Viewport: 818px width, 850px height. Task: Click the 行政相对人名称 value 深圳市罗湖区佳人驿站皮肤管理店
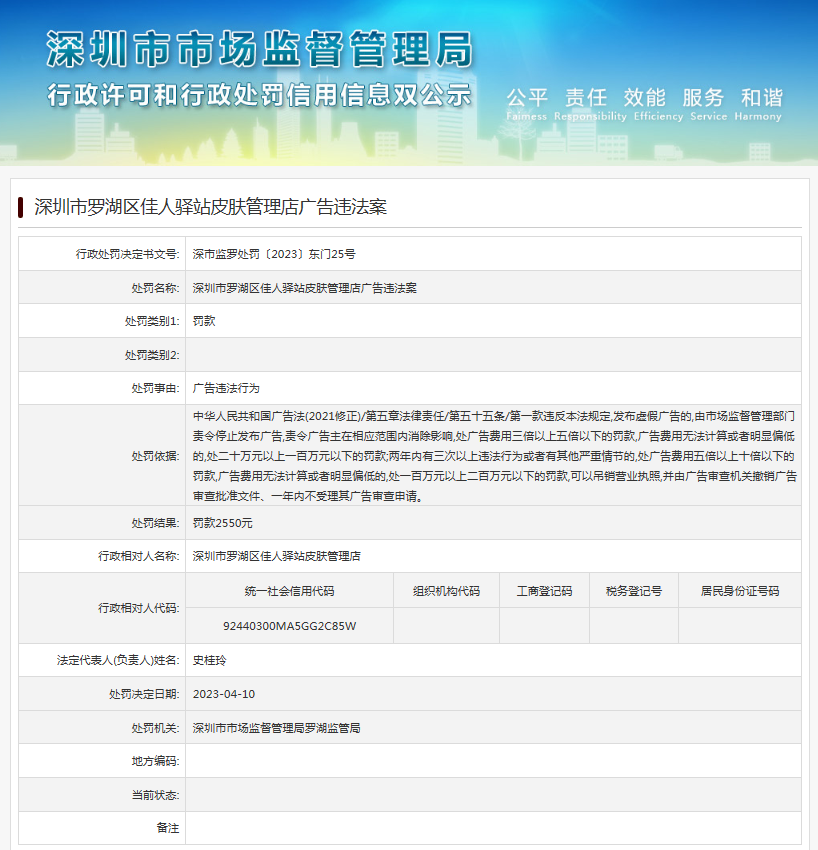click(276, 556)
